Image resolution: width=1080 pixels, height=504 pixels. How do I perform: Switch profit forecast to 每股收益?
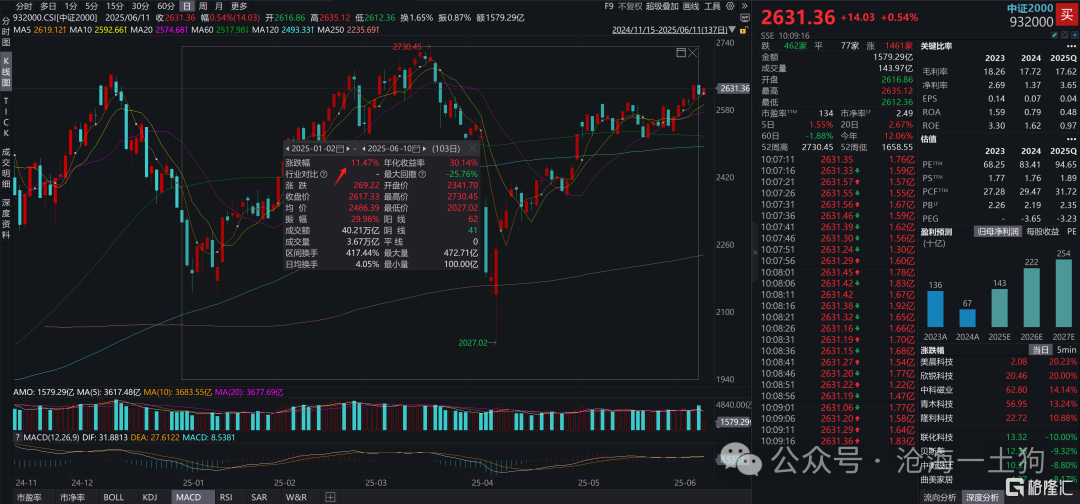[1042, 231]
